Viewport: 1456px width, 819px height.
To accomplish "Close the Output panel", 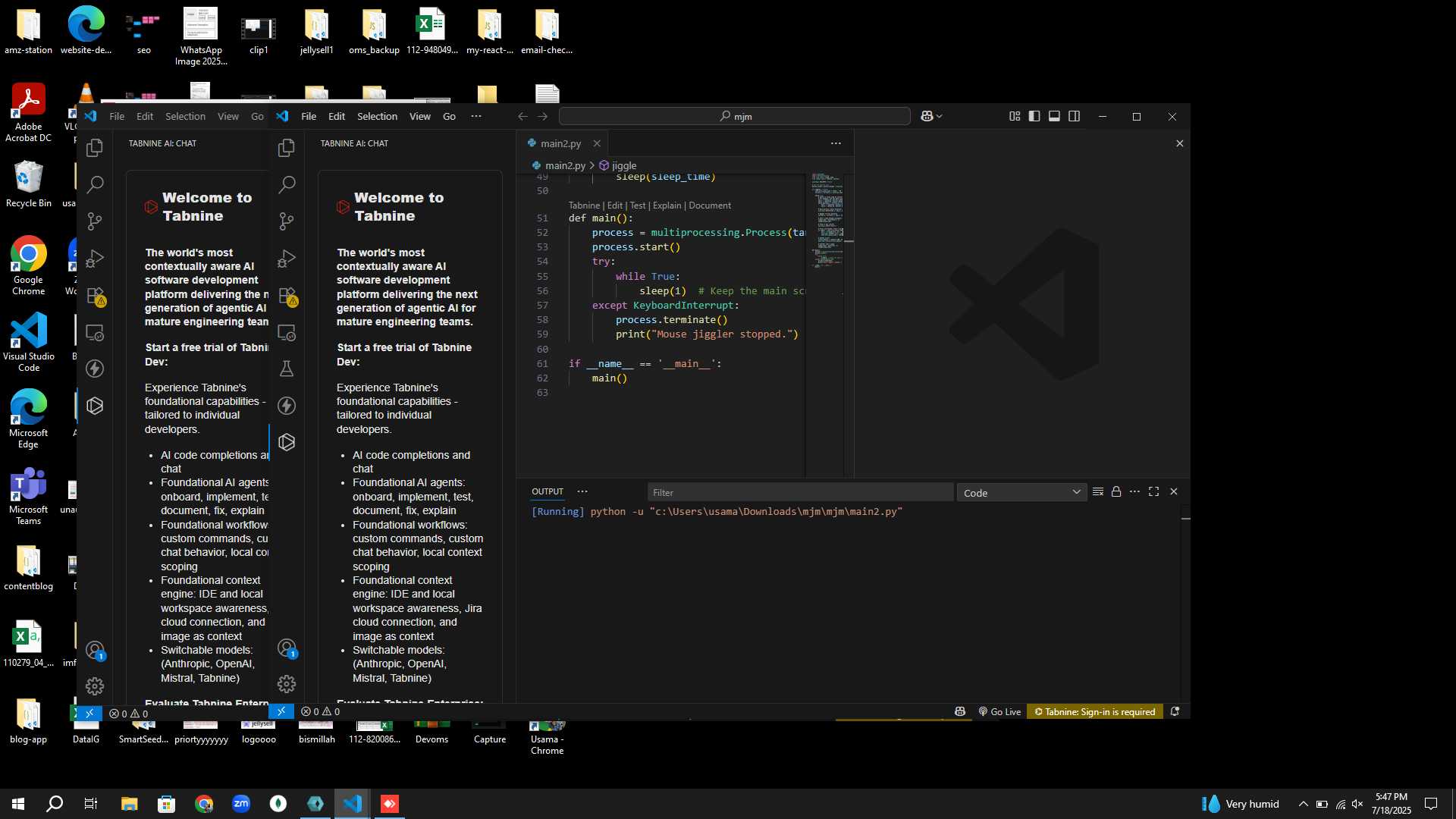I will pyautogui.click(x=1174, y=491).
